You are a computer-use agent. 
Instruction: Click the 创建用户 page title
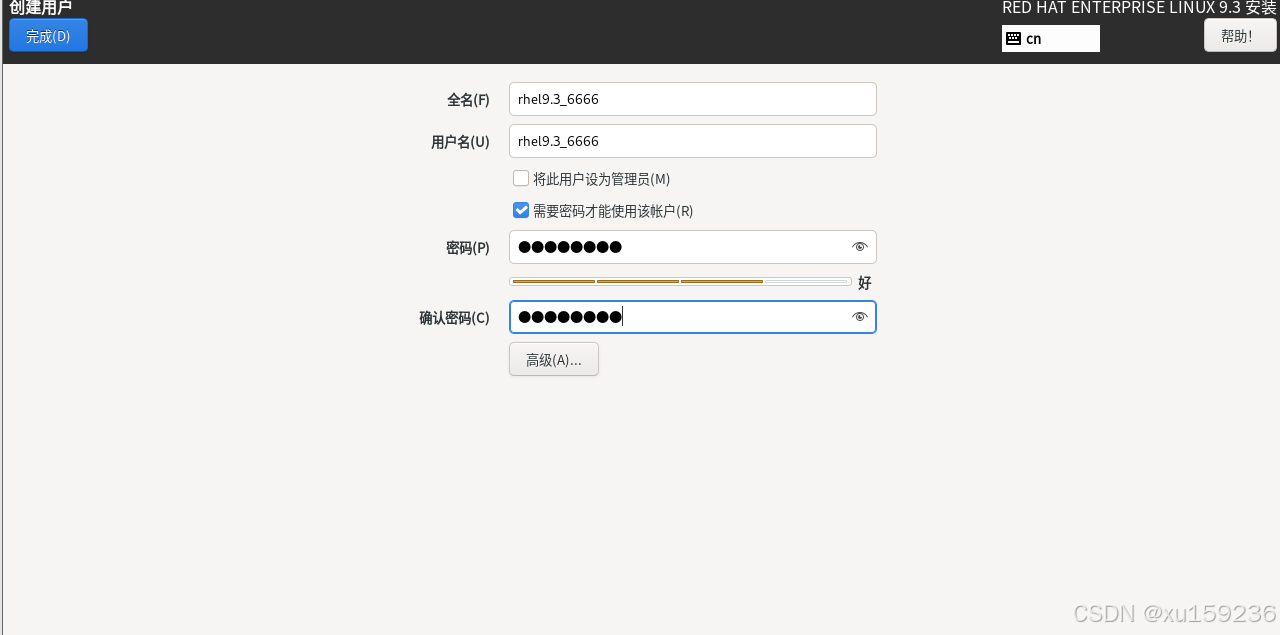(41, 8)
